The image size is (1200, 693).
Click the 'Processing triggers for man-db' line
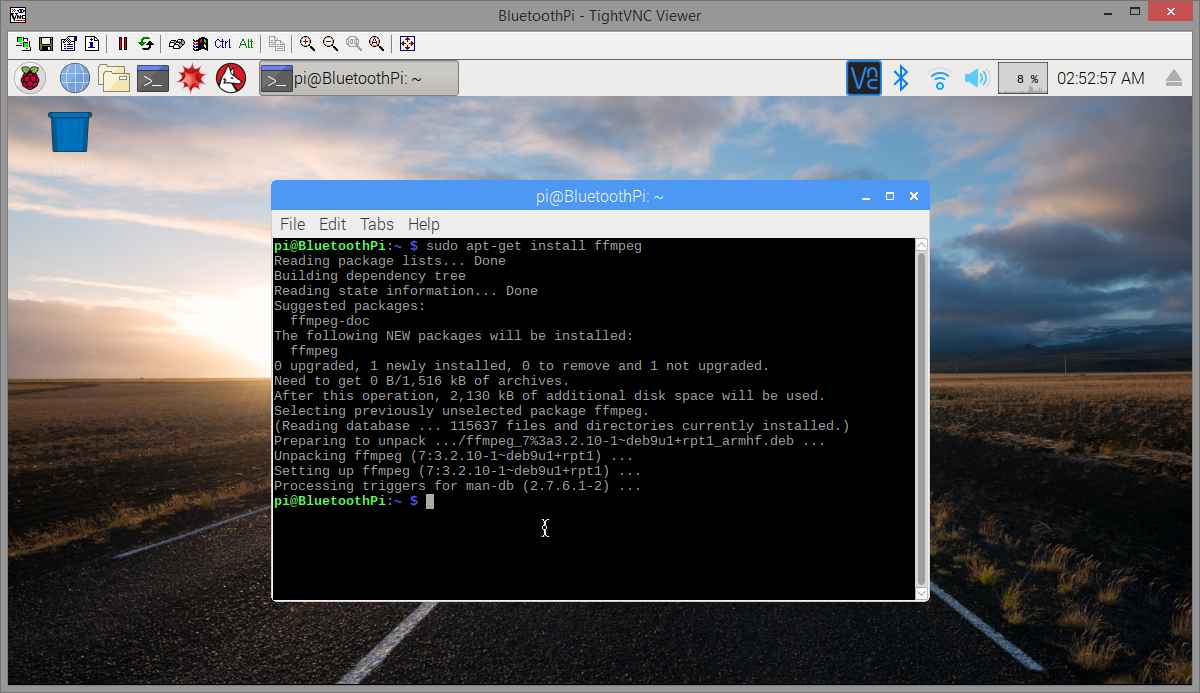coord(458,486)
